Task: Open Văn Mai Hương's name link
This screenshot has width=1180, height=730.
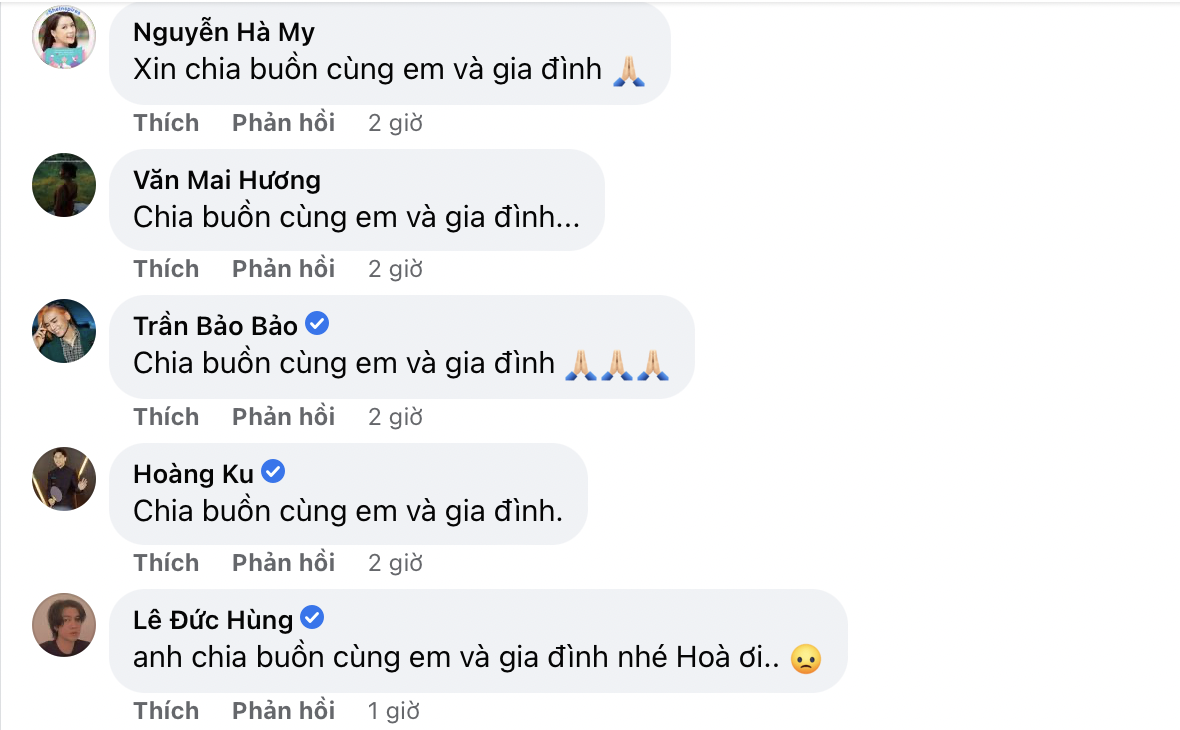Action: pos(227,180)
